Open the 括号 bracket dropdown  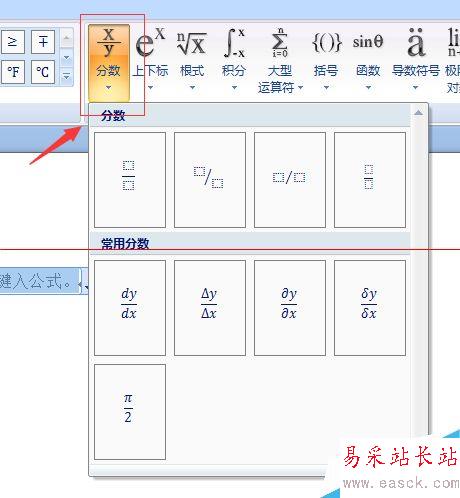point(326,60)
